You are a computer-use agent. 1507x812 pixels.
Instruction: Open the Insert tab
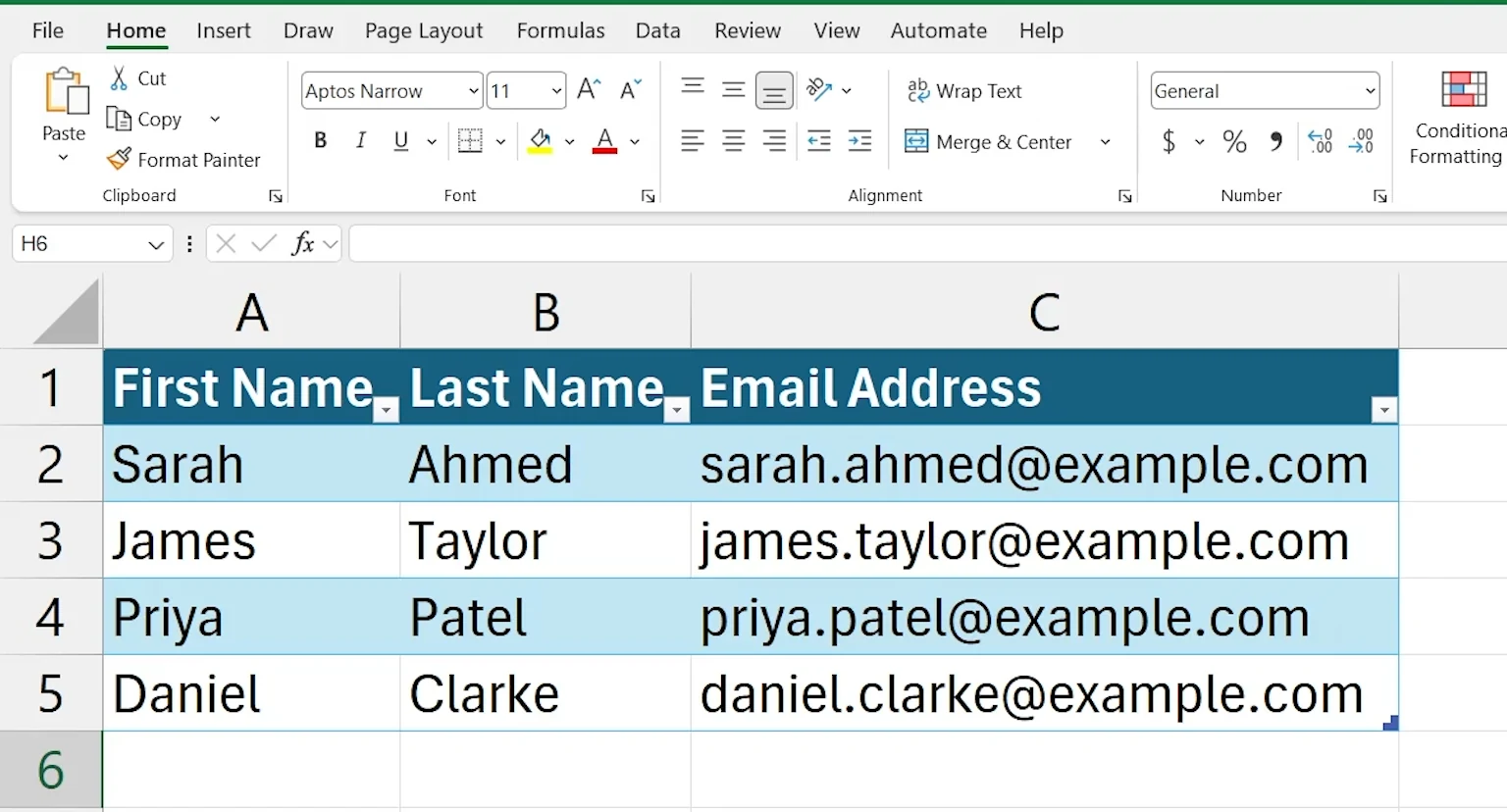[224, 30]
